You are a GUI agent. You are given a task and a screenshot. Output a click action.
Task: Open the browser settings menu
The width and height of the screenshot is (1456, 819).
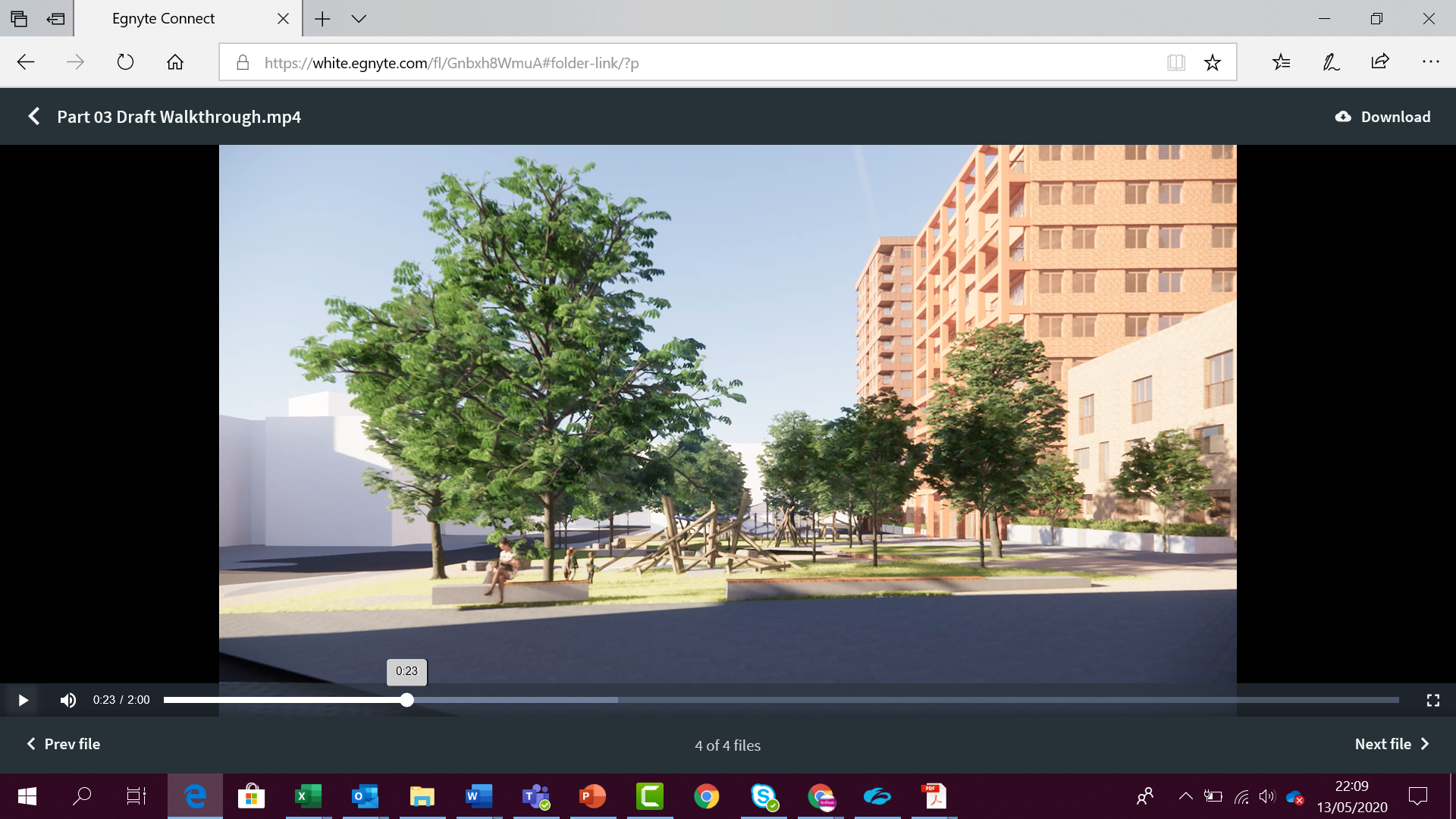[x=1430, y=62]
